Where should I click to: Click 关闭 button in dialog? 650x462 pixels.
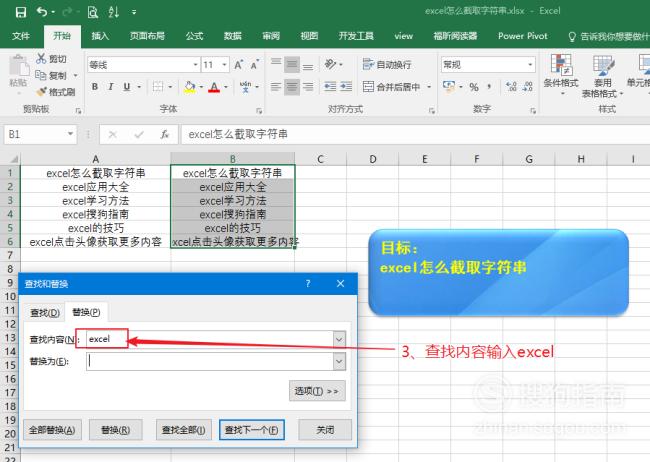coord(325,430)
